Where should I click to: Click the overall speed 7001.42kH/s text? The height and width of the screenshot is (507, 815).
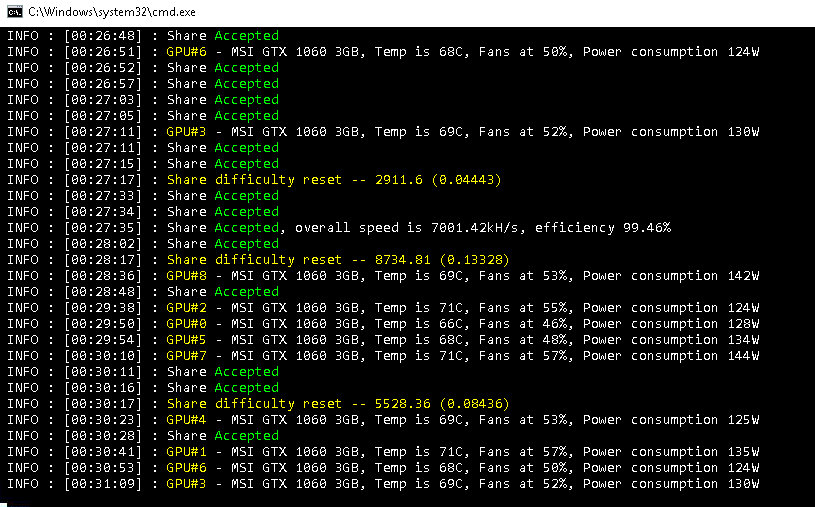pos(406,228)
